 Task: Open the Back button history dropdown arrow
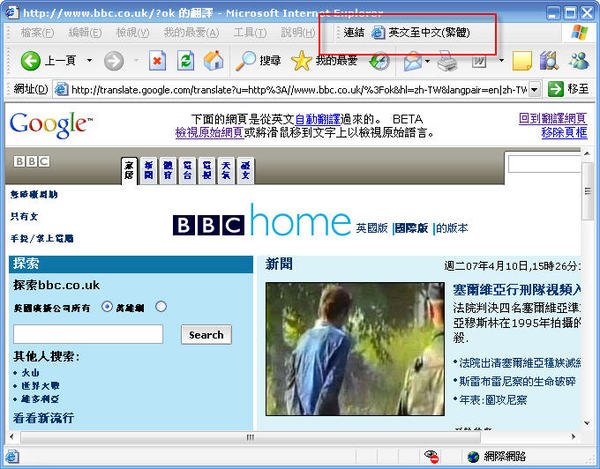pyautogui.click(x=90, y=60)
